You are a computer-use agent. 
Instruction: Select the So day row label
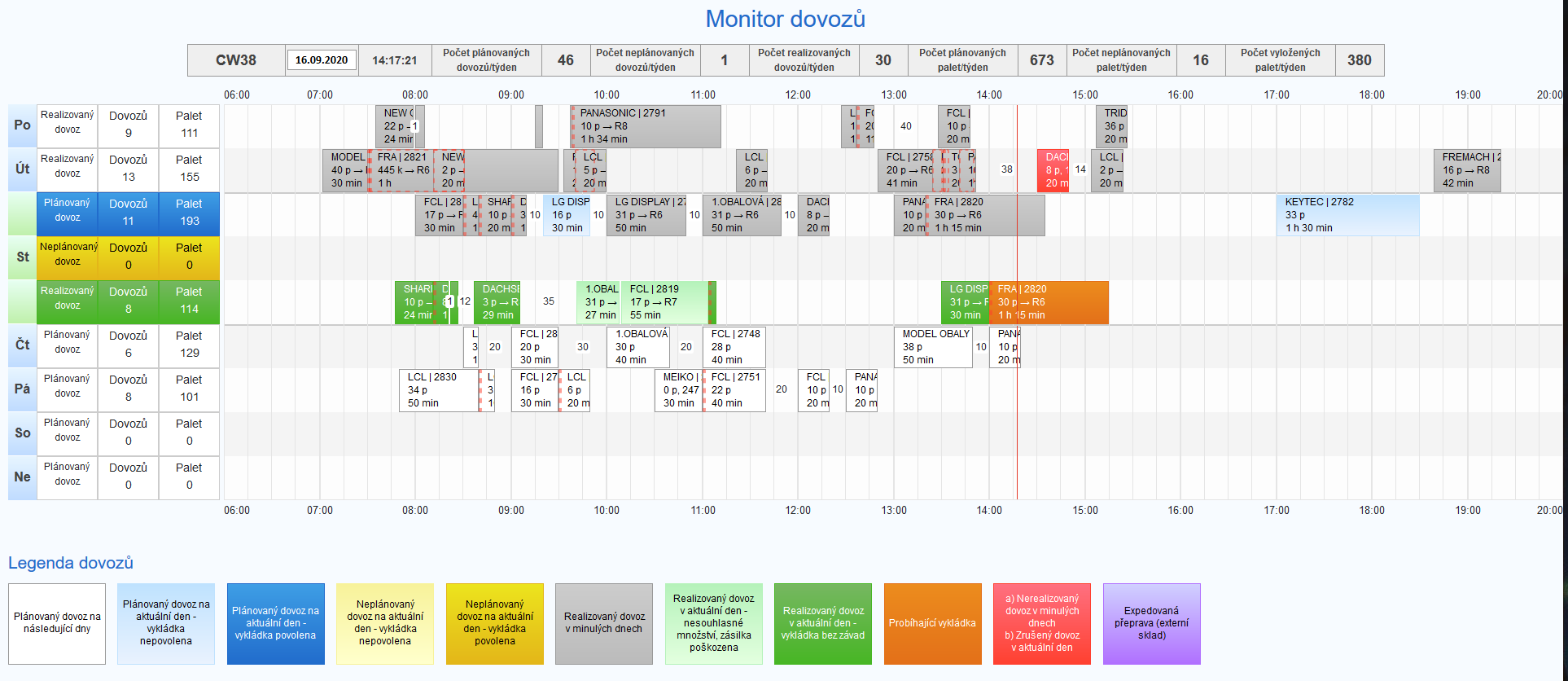[x=22, y=433]
